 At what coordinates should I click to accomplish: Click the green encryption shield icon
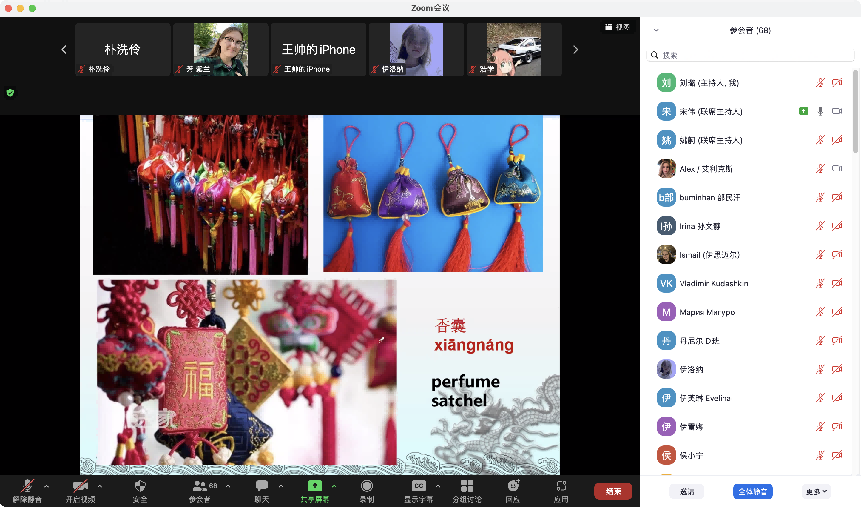[10, 92]
